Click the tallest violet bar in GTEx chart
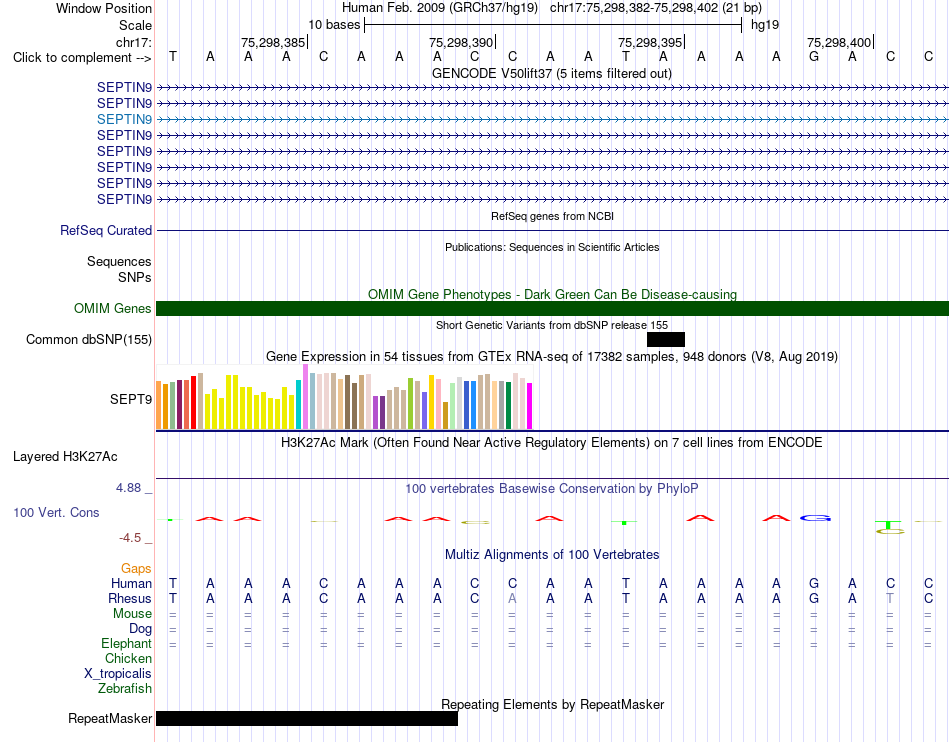The image size is (950, 742). click(305, 397)
